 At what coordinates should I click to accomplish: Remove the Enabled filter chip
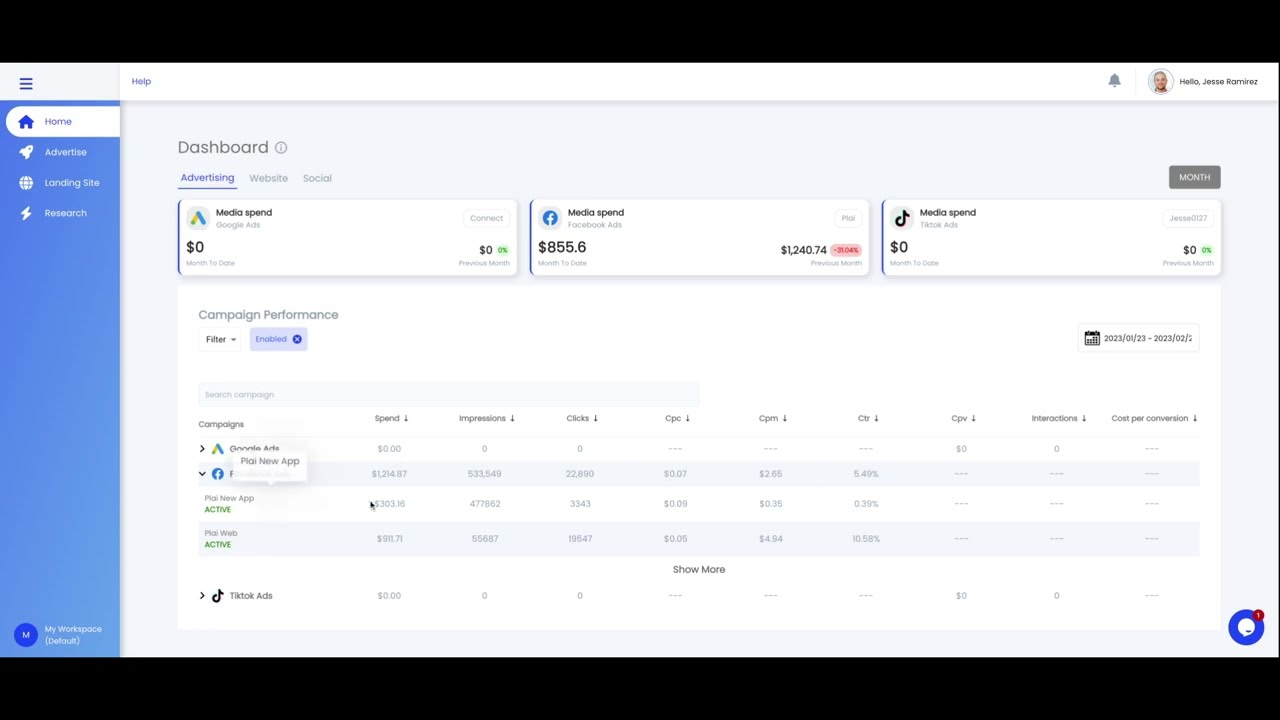[x=297, y=339]
